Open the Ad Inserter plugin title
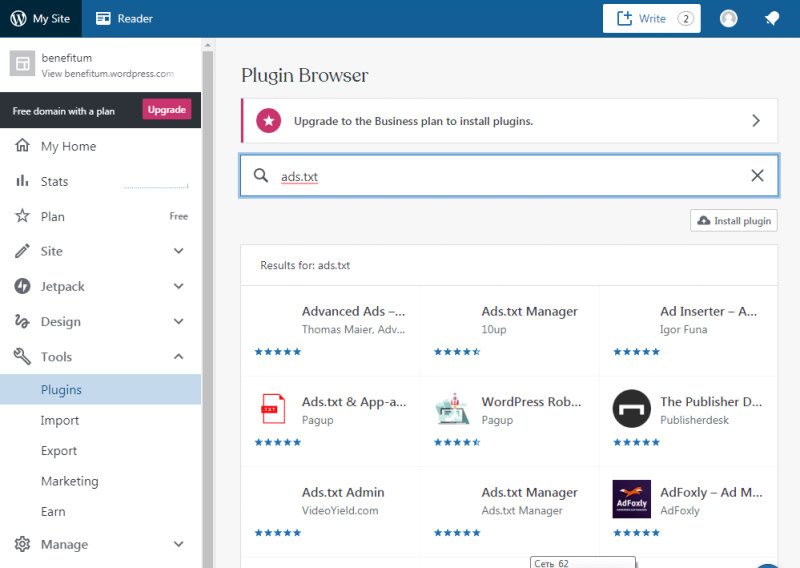 (x=709, y=311)
